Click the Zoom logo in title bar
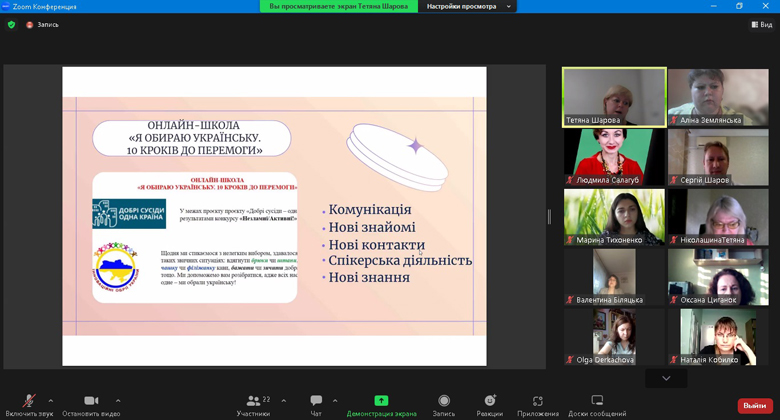Viewport: 780px width, 420px height. [x=5, y=6]
